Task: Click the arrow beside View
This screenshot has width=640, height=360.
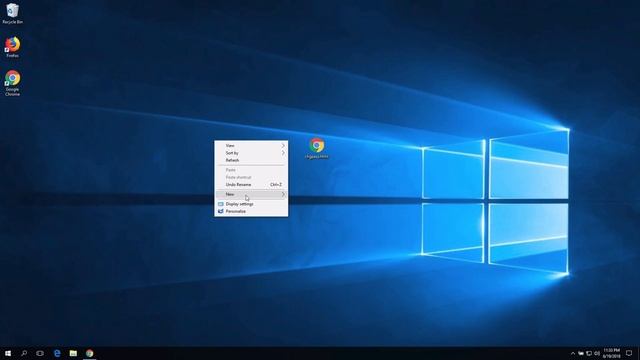Action: [x=283, y=146]
